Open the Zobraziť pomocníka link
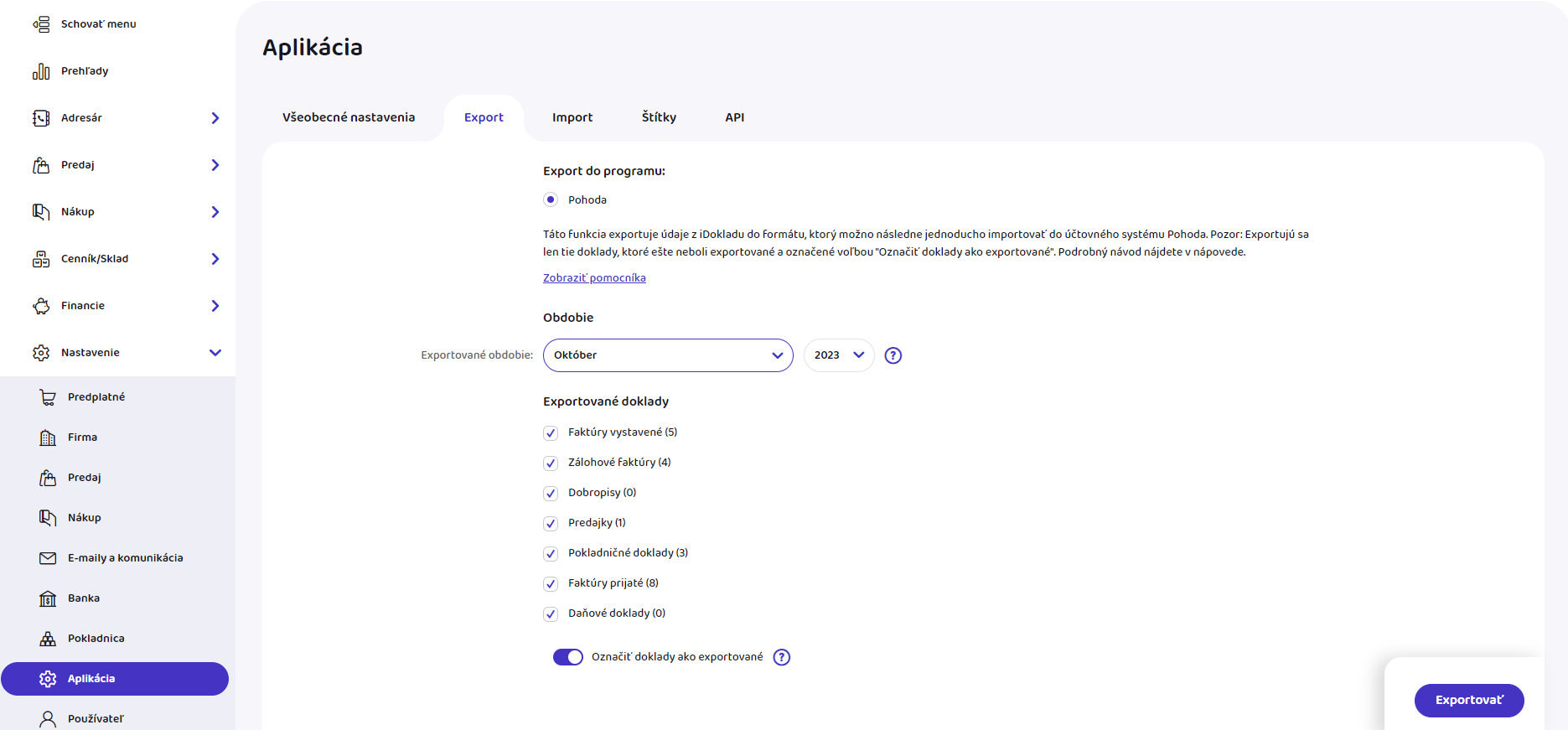 [594, 278]
